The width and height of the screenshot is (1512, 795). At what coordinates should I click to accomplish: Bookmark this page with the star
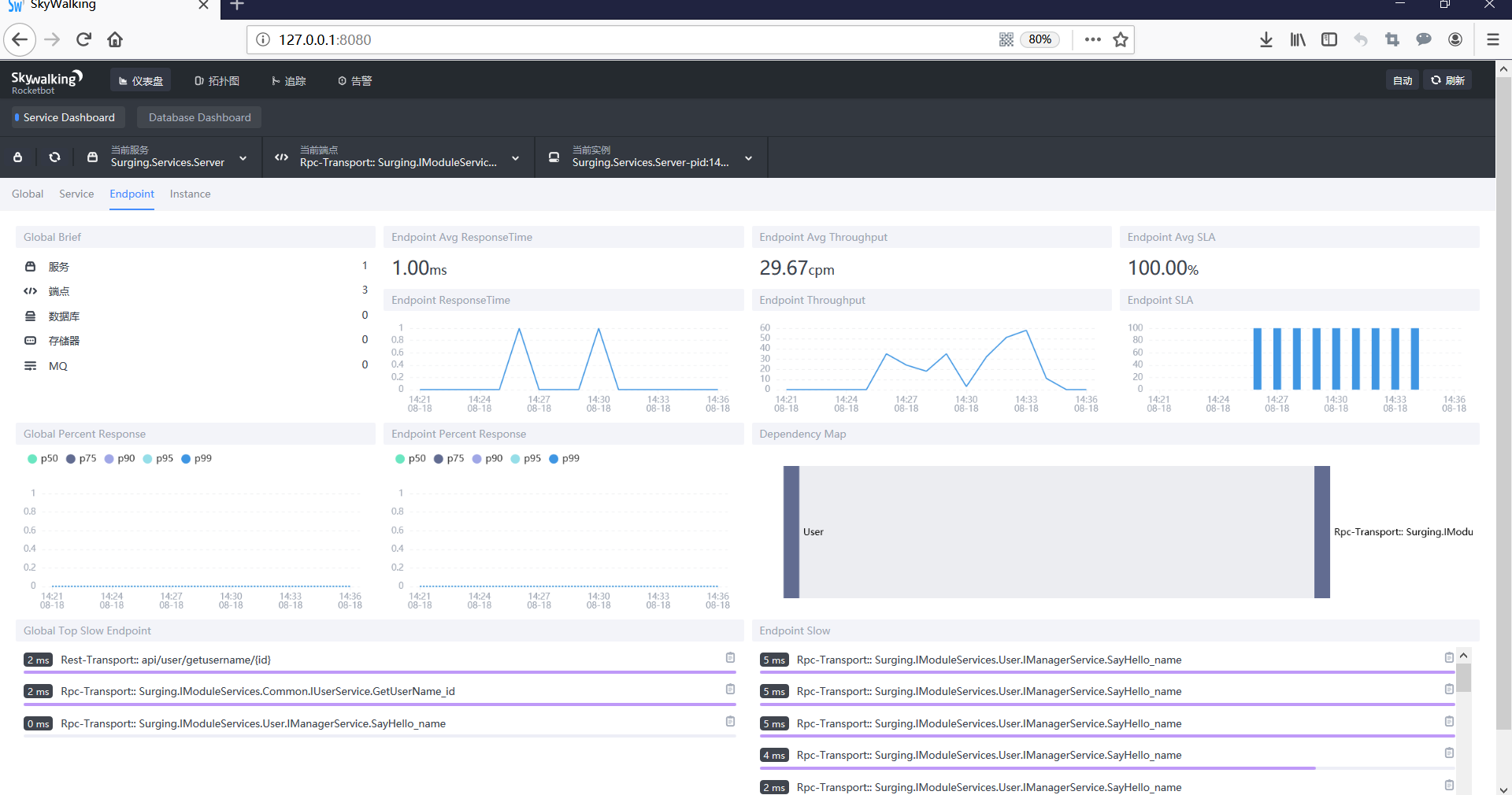point(1121,39)
